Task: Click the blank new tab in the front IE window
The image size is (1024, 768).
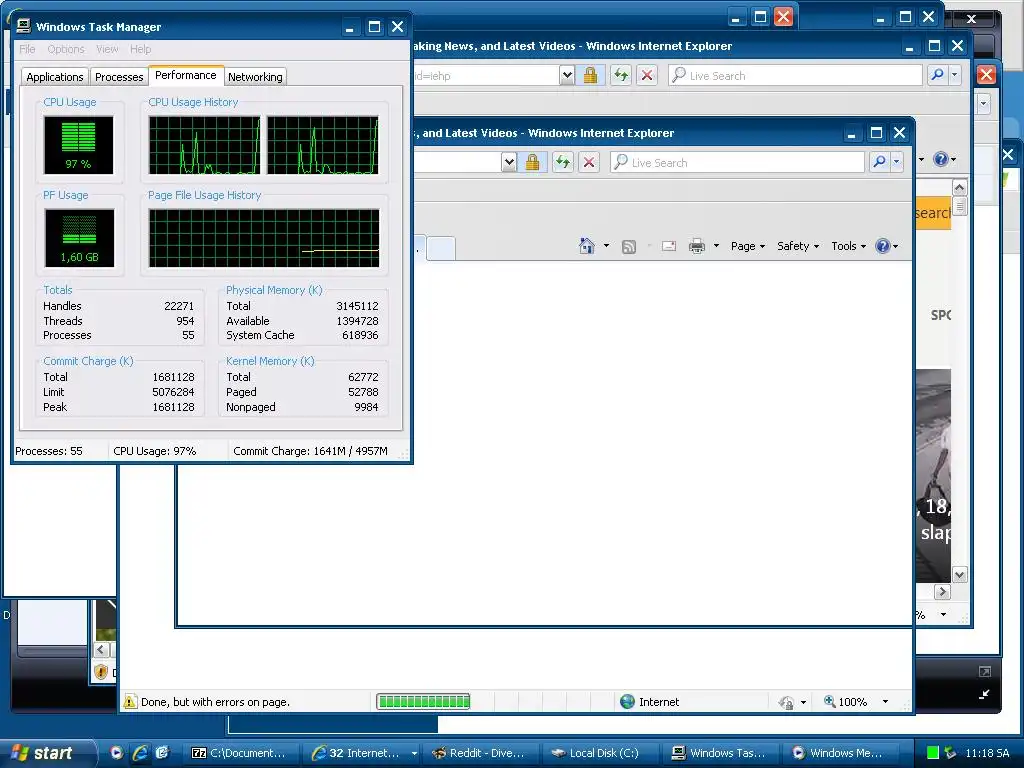Action: (x=441, y=249)
